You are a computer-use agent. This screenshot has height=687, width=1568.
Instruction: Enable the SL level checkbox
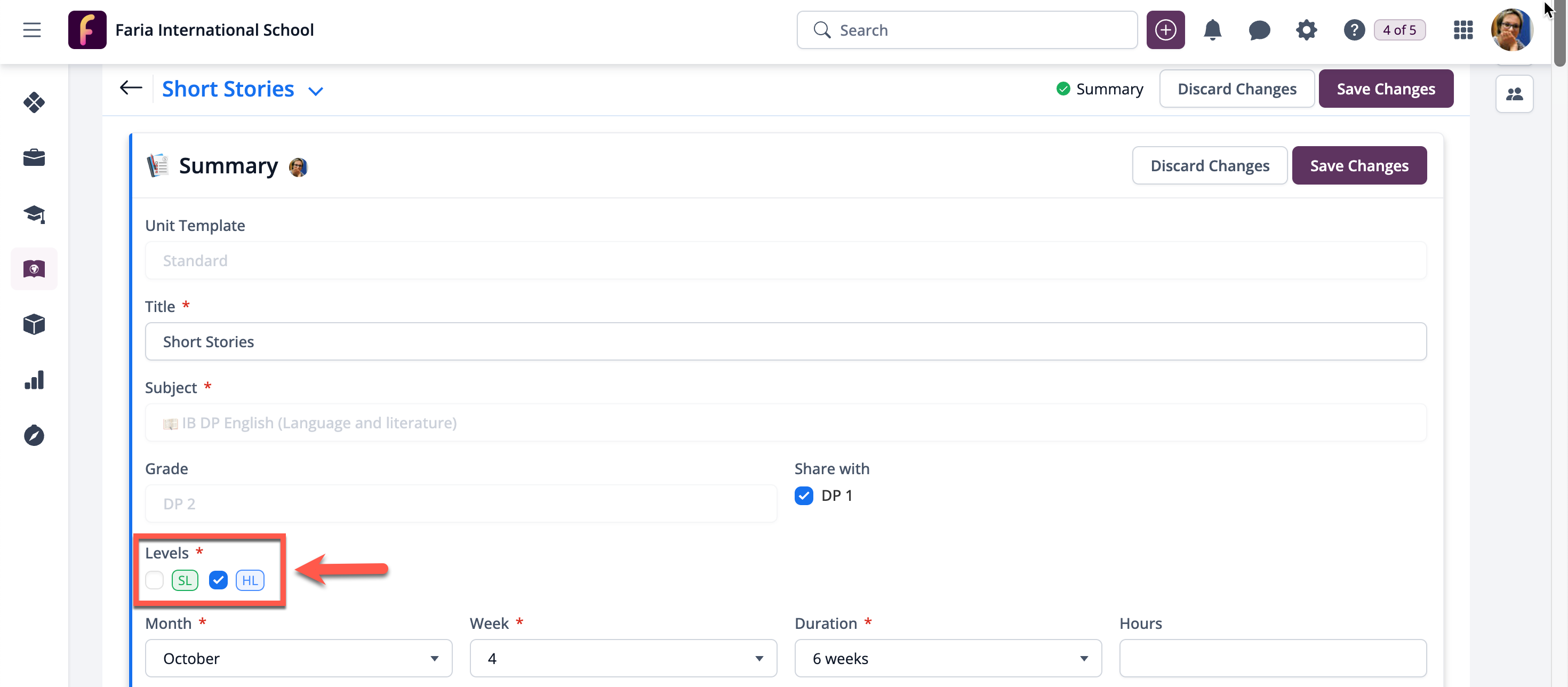click(155, 580)
